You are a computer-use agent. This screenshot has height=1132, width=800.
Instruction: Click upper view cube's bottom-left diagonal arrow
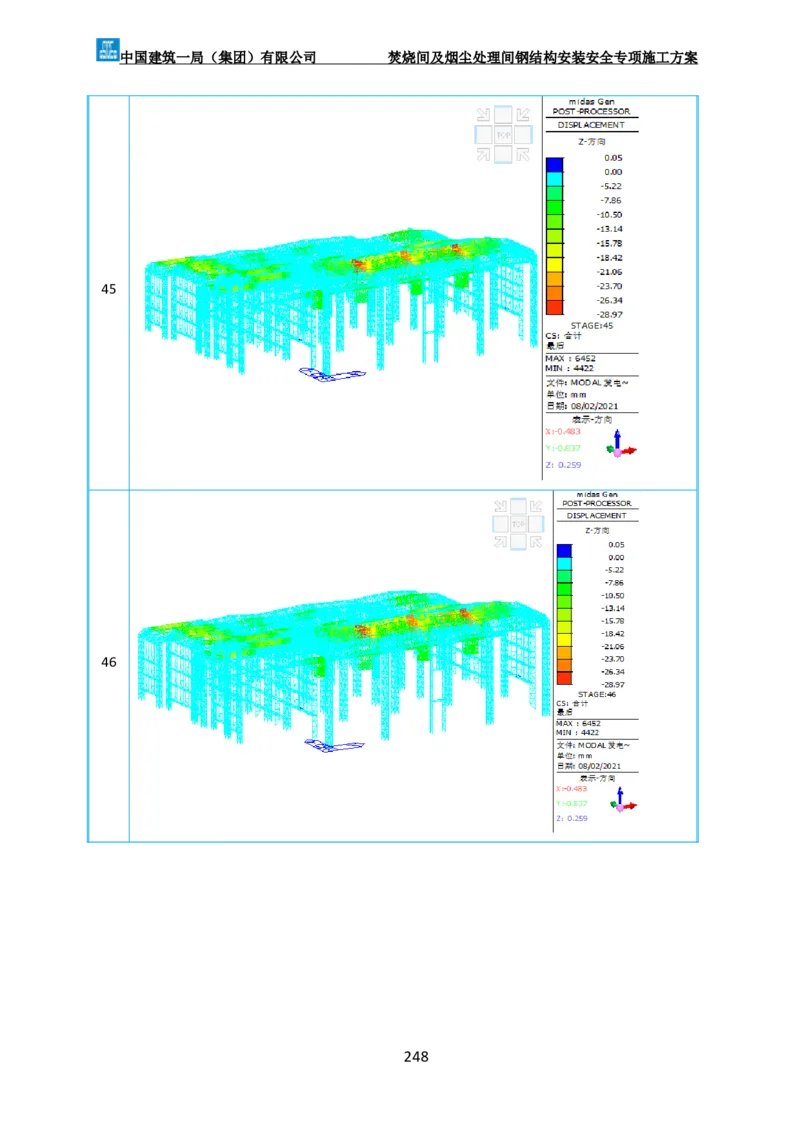point(484,154)
